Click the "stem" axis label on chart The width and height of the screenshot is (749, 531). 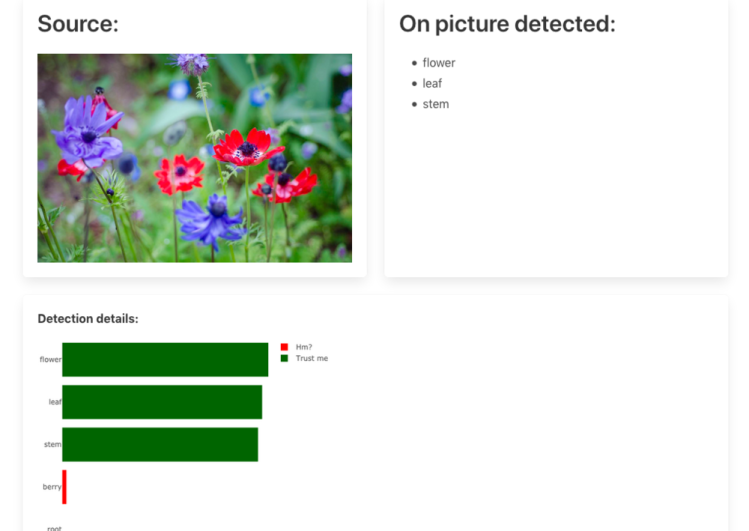pyautogui.click(x=53, y=445)
